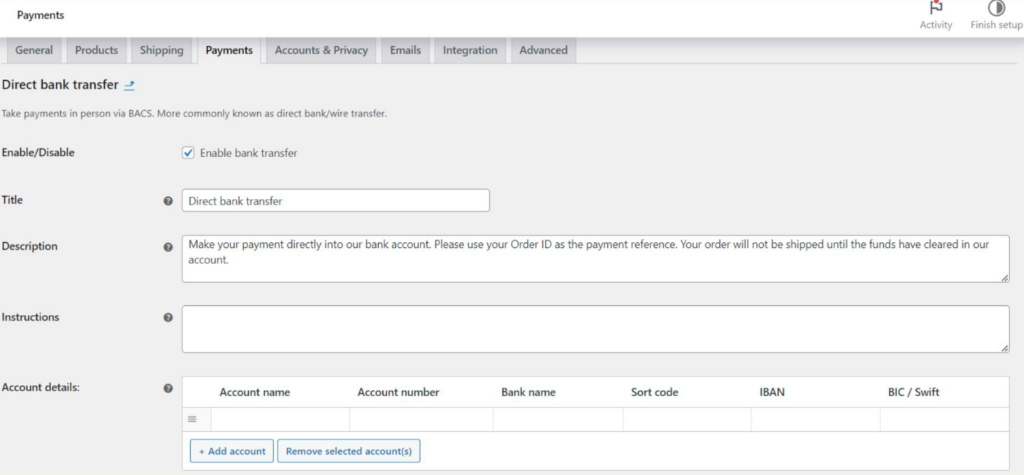The width and height of the screenshot is (1024, 475).
Task: Click the Instructions help question icon
Action: coord(168,318)
